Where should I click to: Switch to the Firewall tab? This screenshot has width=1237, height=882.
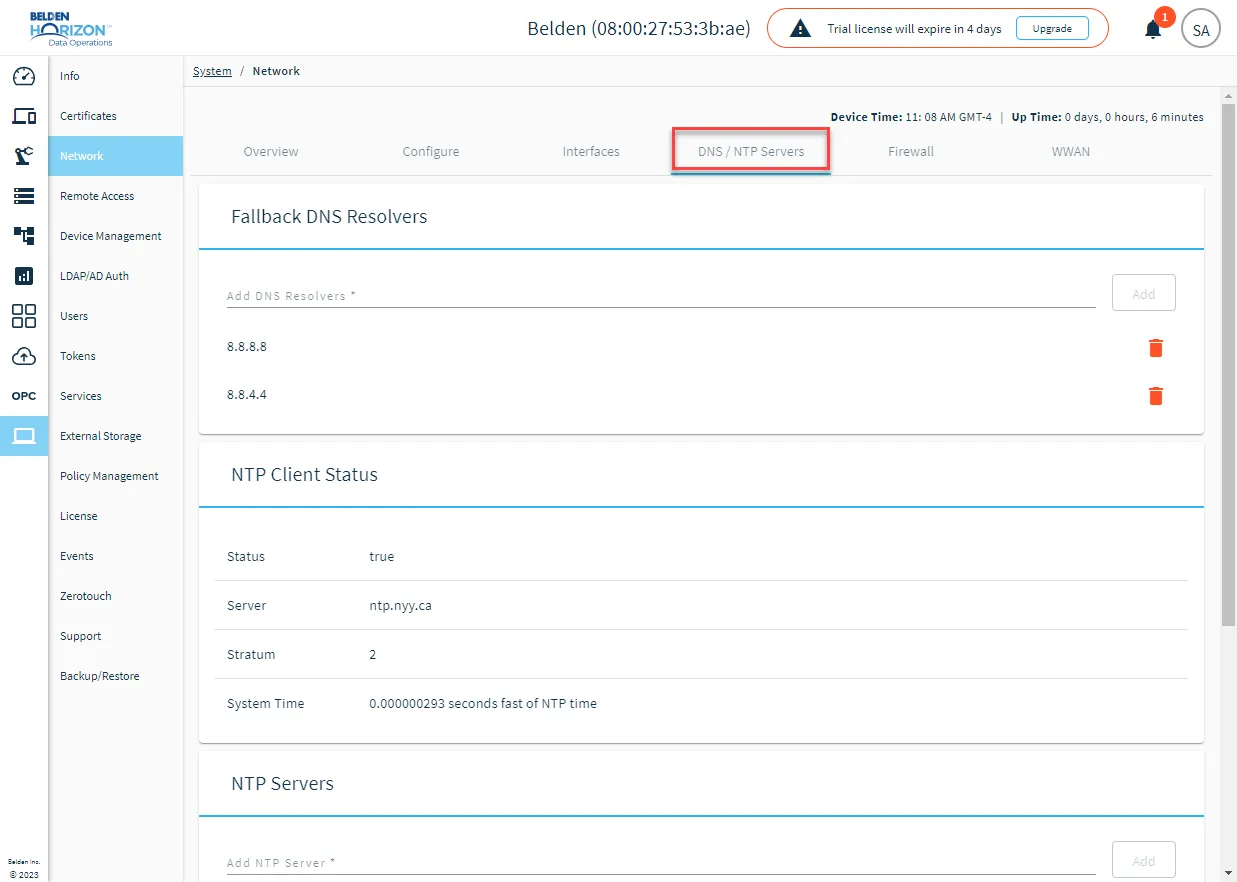(911, 152)
